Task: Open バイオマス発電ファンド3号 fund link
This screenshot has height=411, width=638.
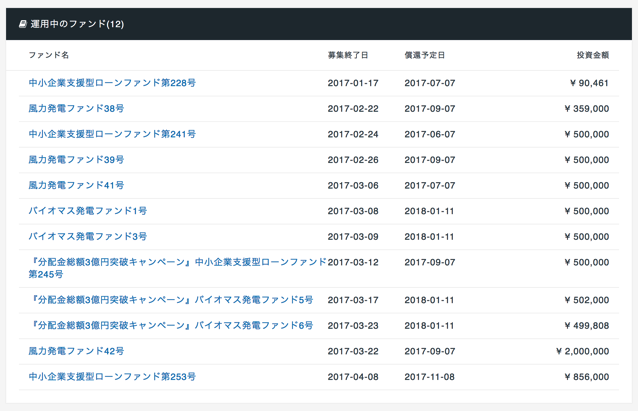Action: tap(87, 237)
